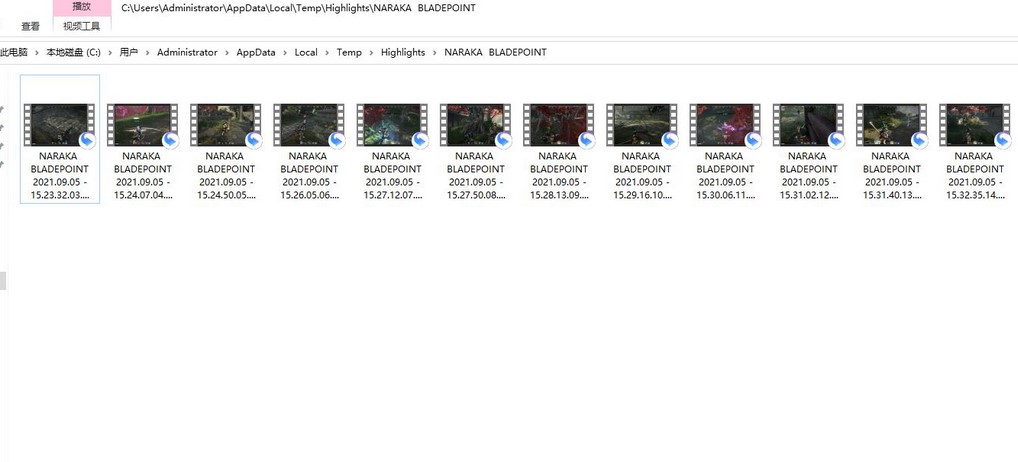Open the 播放 ribbon tab

point(82,7)
